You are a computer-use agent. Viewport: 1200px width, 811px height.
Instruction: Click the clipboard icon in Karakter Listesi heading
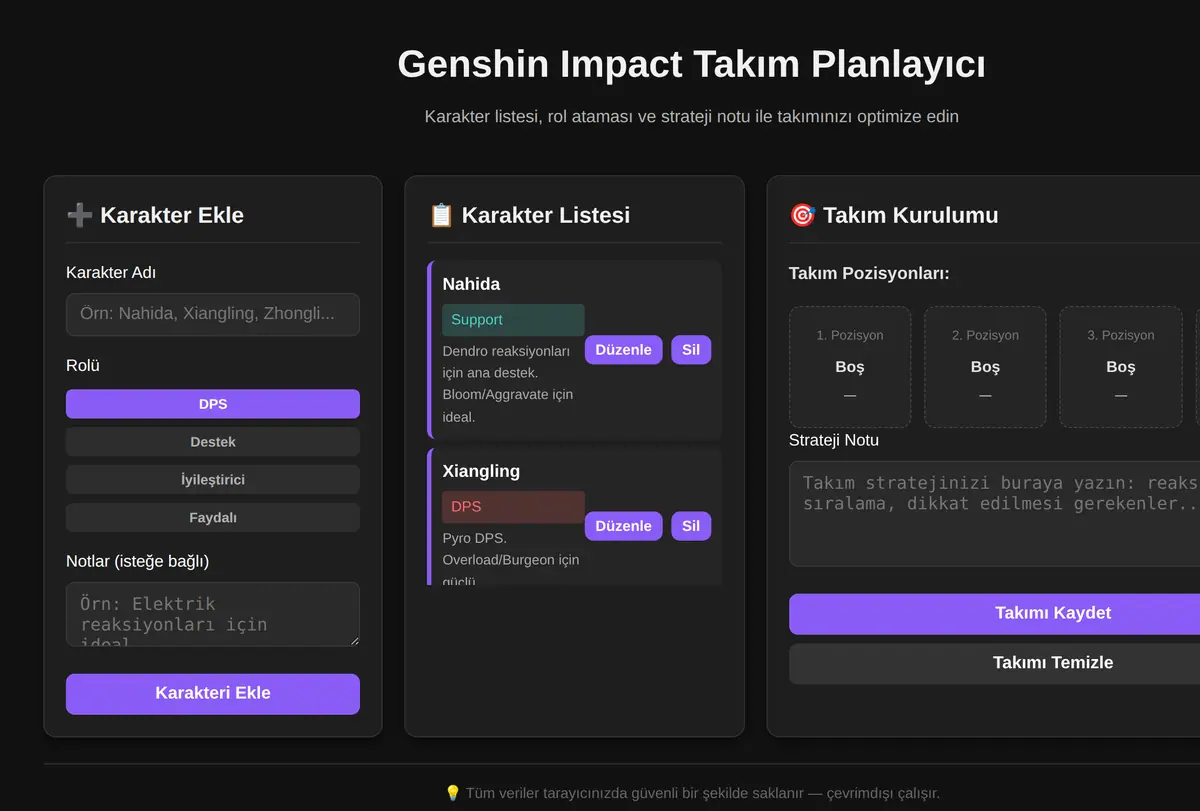441,215
